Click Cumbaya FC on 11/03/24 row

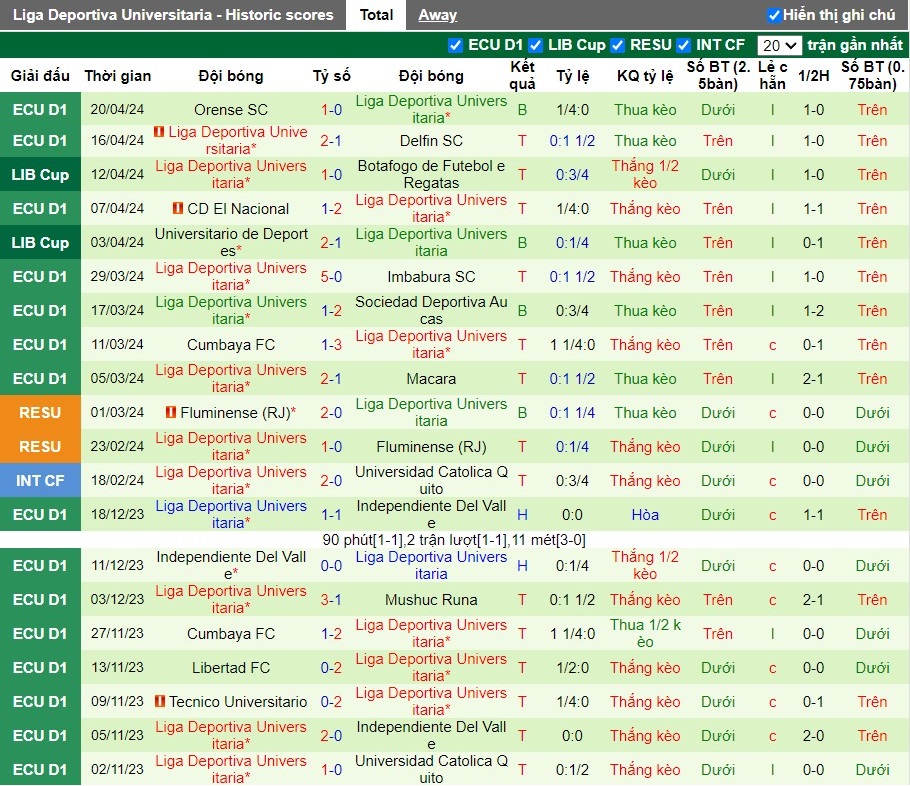pos(231,345)
